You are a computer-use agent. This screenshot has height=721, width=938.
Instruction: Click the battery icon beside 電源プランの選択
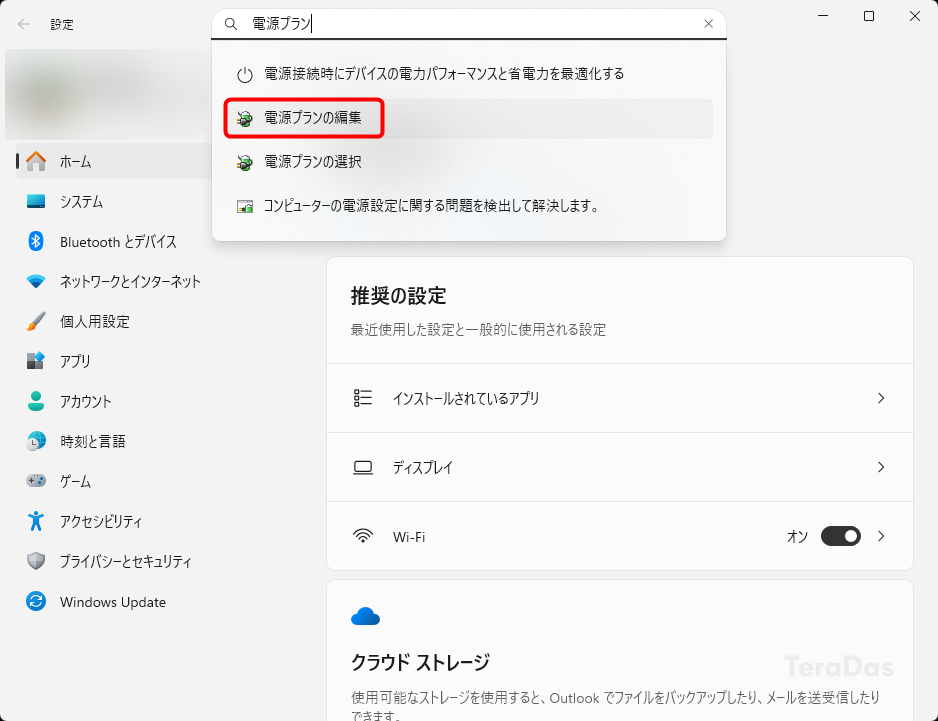coord(245,162)
